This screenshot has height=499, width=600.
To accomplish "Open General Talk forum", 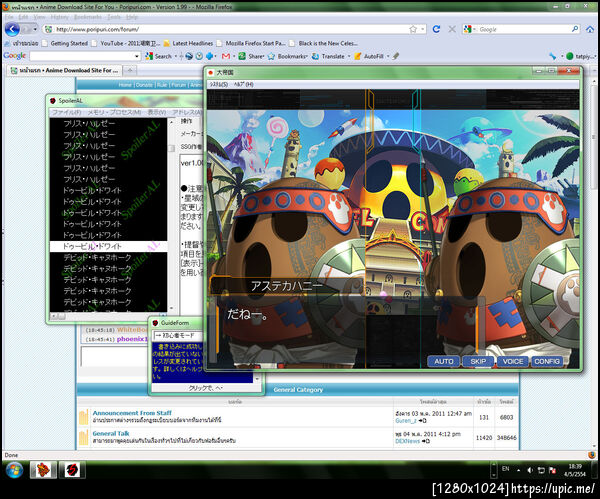I will [111, 433].
